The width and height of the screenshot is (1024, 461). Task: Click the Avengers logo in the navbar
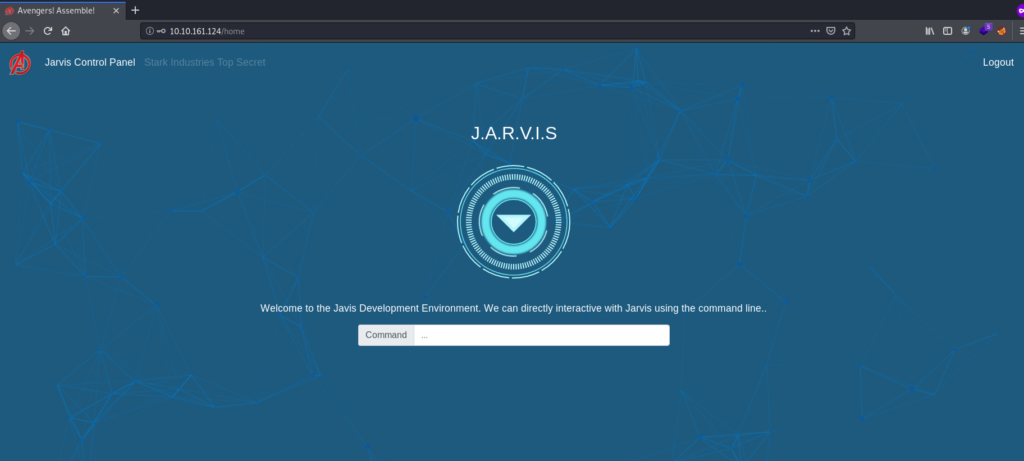(x=19, y=63)
